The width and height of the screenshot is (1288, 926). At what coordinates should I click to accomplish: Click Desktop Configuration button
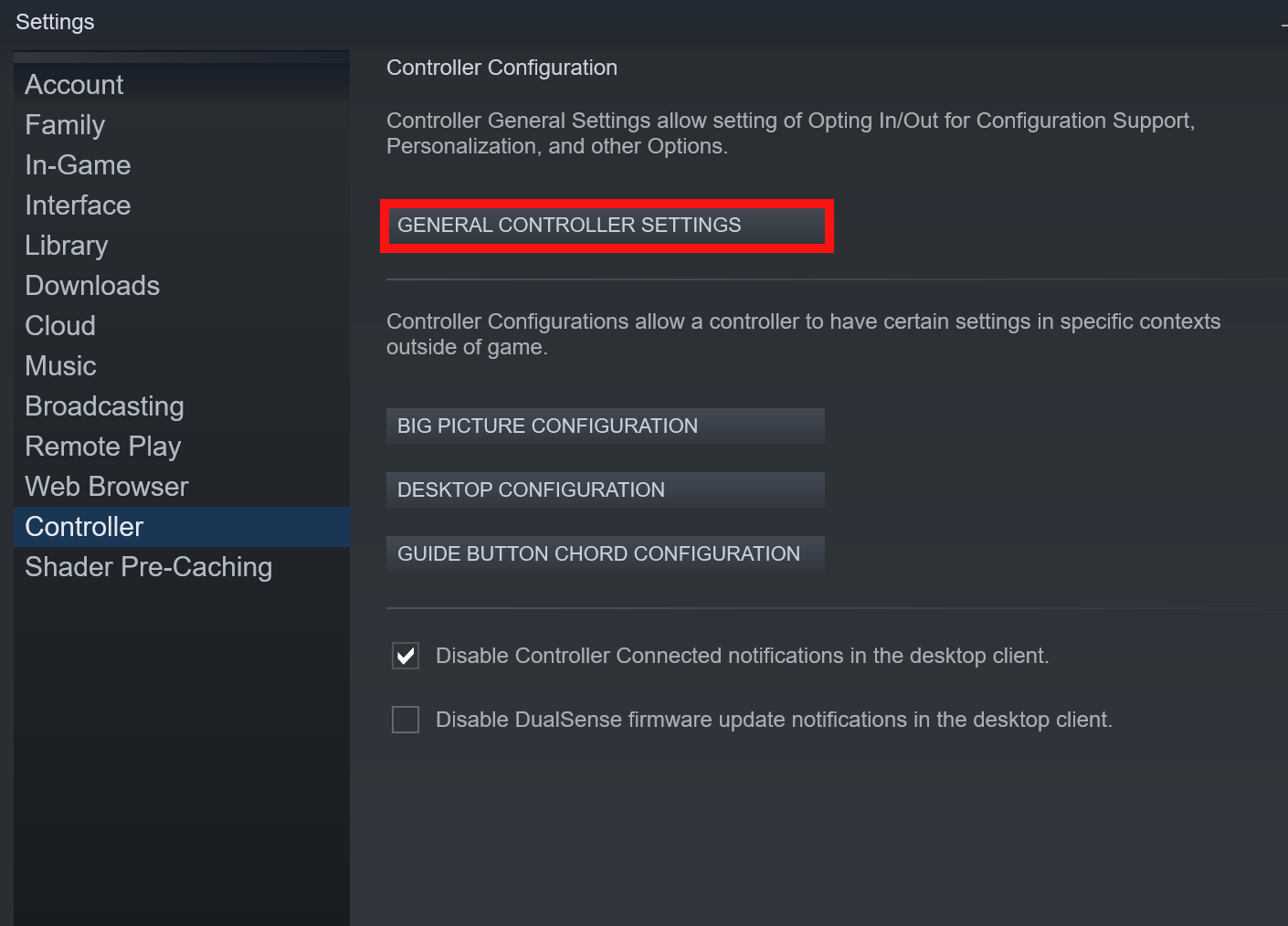(x=605, y=490)
